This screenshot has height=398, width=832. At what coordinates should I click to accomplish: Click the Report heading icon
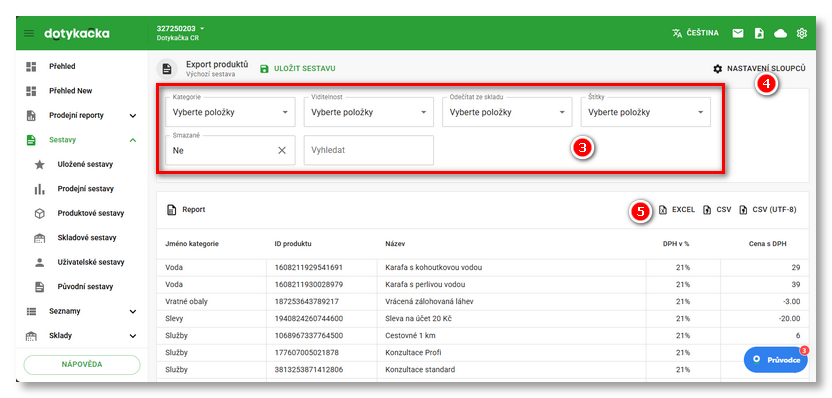tap(171, 210)
